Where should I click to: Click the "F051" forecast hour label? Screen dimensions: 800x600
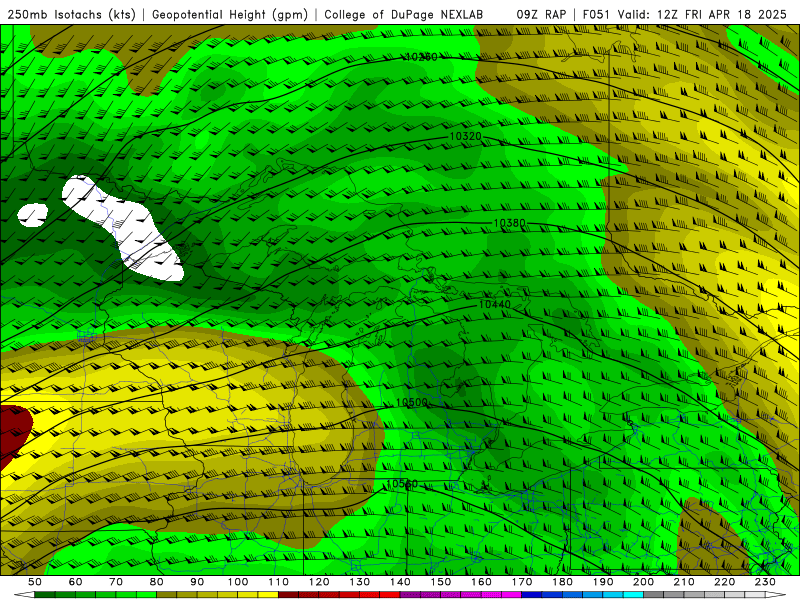pyautogui.click(x=596, y=15)
